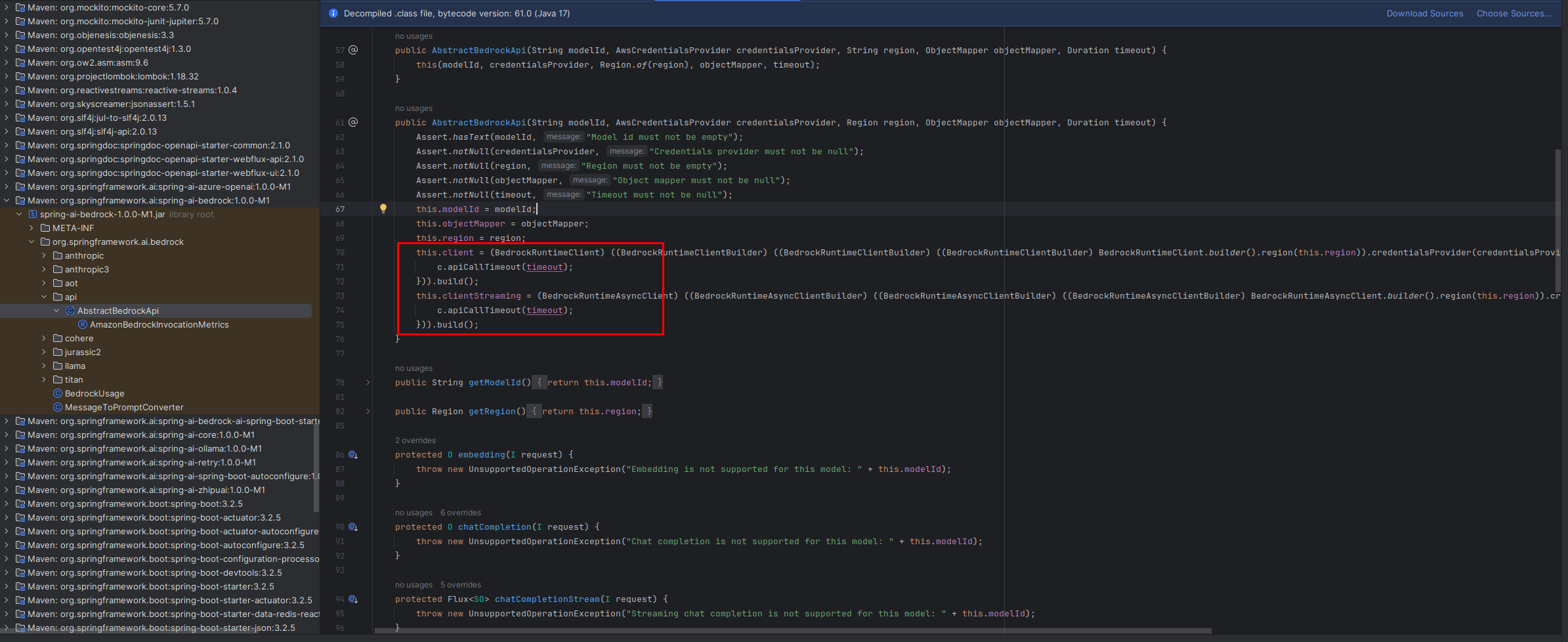Image resolution: width=1568 pixels, height=642 pixels.
Task: Expand the llama package
Action: pyautogui.click(x=44, y=366)
